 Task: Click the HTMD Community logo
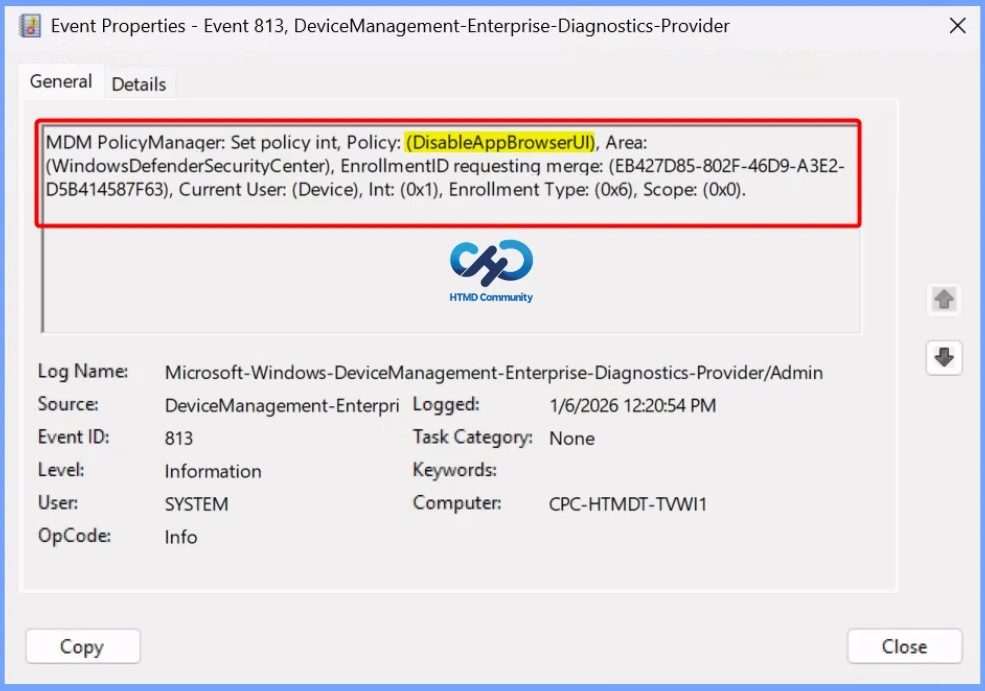tap(491, 265)
